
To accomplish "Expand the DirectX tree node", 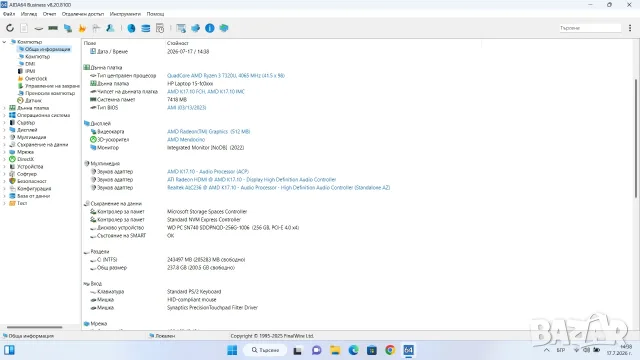I will (x=4, y=159).
